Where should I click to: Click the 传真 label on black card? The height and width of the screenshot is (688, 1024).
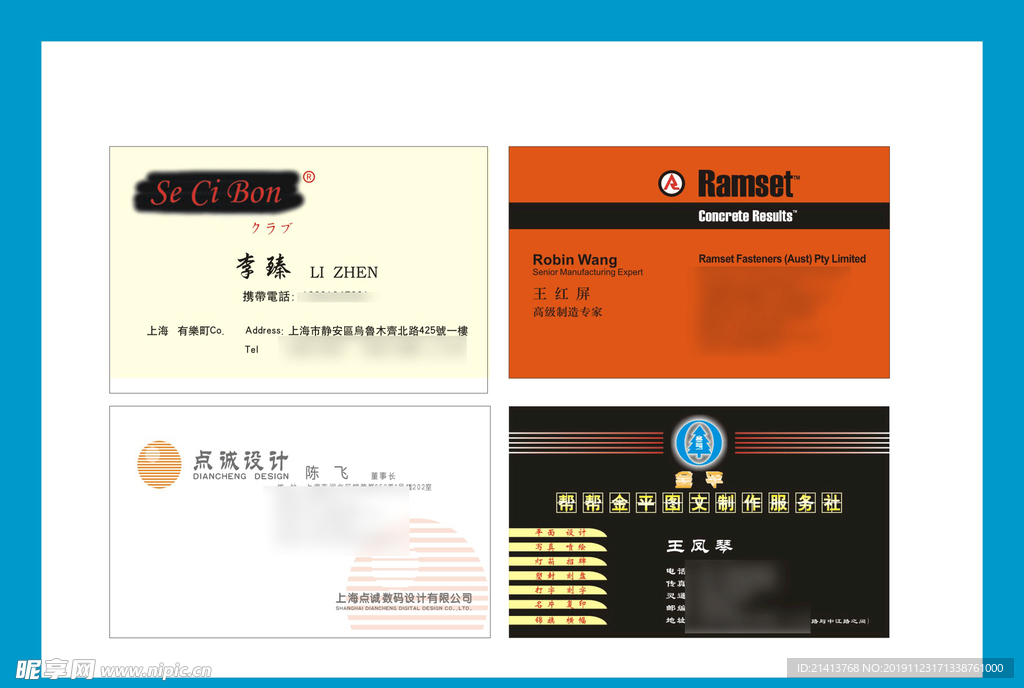(675, 584)
